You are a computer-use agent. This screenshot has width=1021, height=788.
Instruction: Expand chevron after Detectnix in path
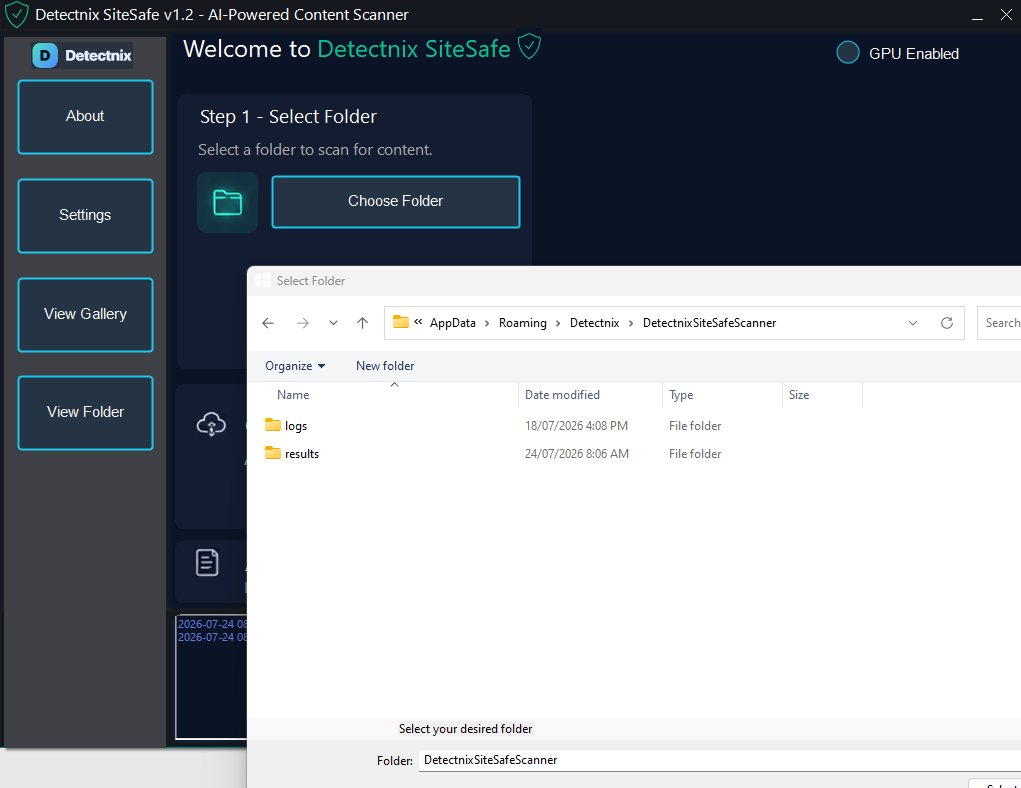(x=631, y=323)
